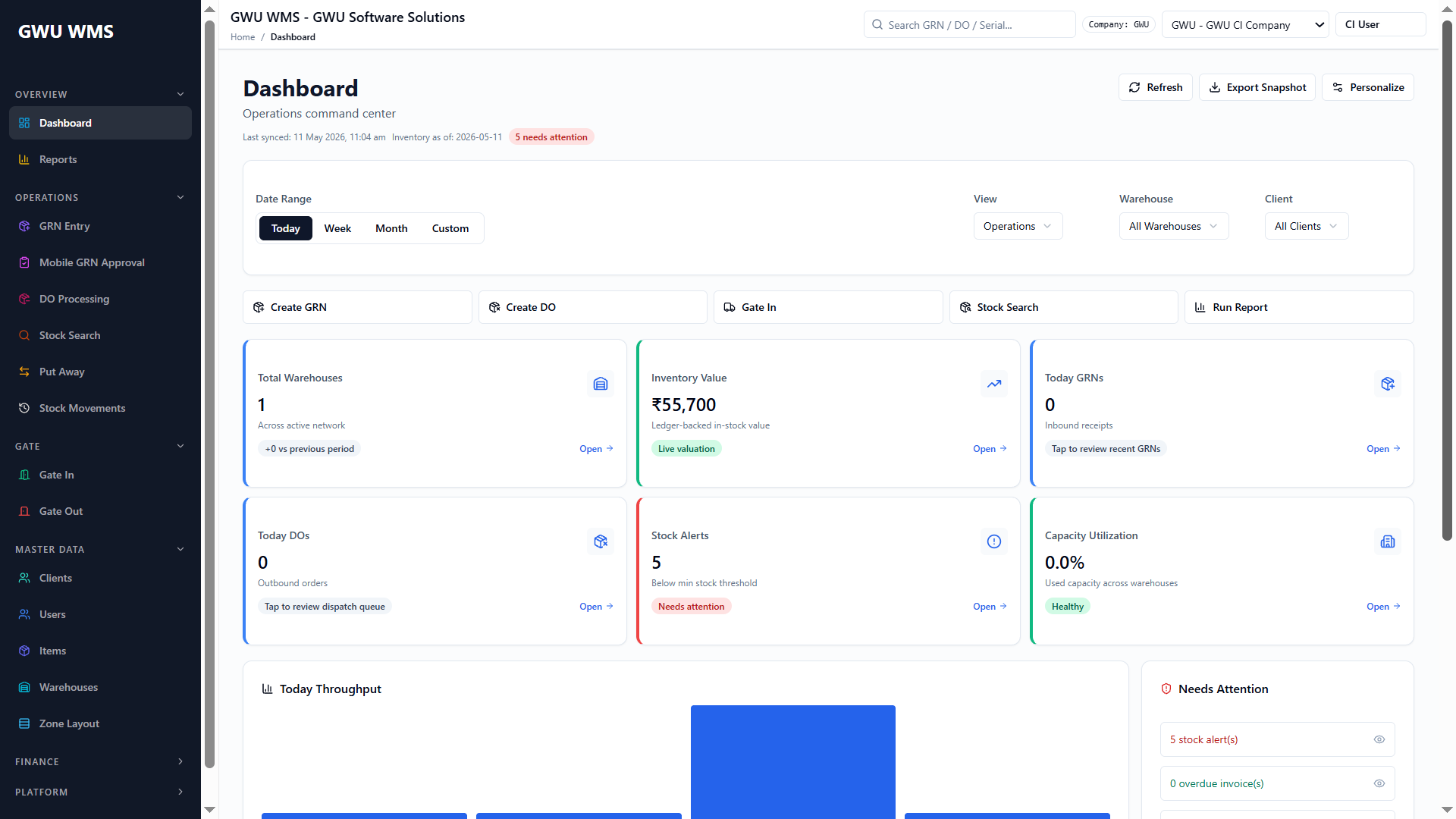Open link on Inventory Value card
Screen dimensions: 1456x819
pyautogui.click(x=990, y=449)
